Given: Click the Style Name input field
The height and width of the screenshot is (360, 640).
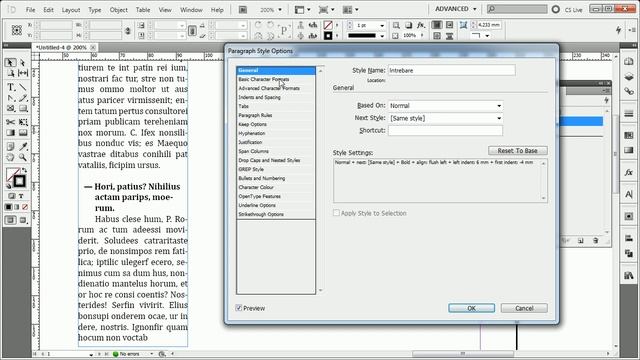Looking at the screenshot, I should point(451,70).
